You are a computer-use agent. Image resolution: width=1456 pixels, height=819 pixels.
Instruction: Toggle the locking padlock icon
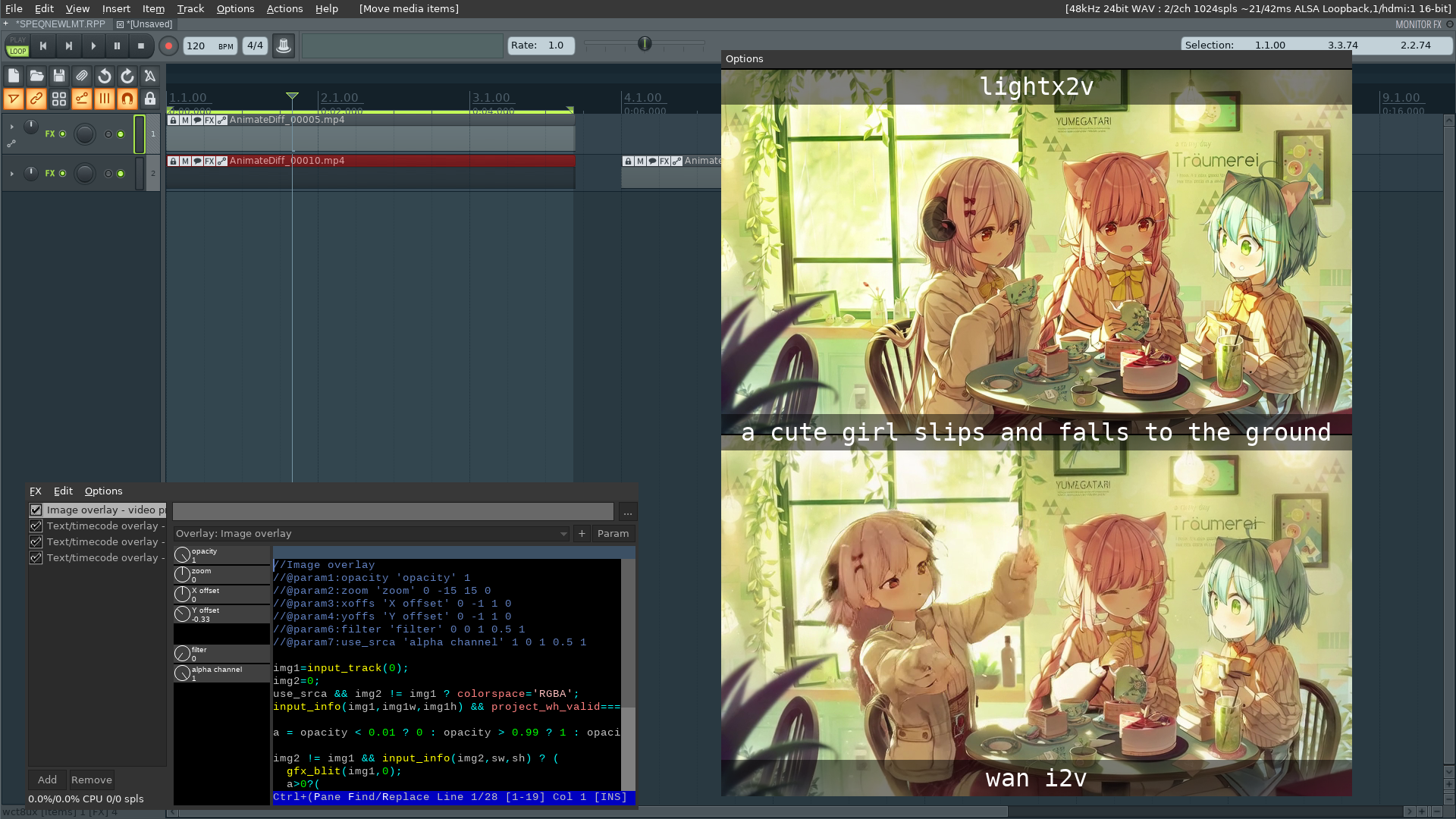pos(150,99)
